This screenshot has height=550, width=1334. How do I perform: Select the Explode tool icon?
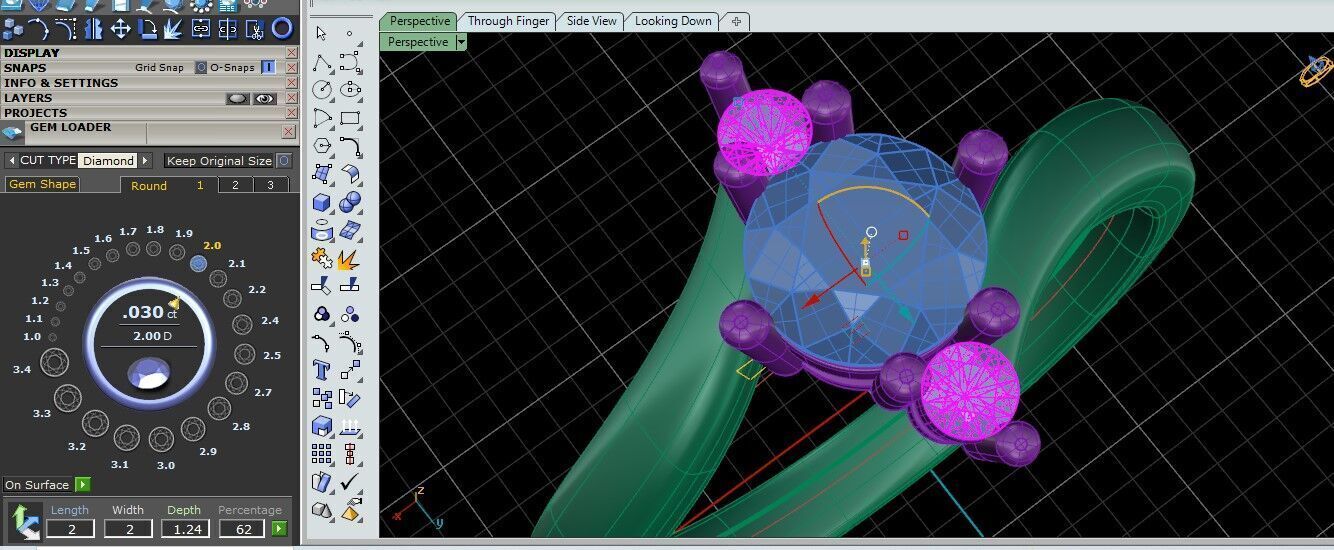pyautogui.click(x=349, y=259)
